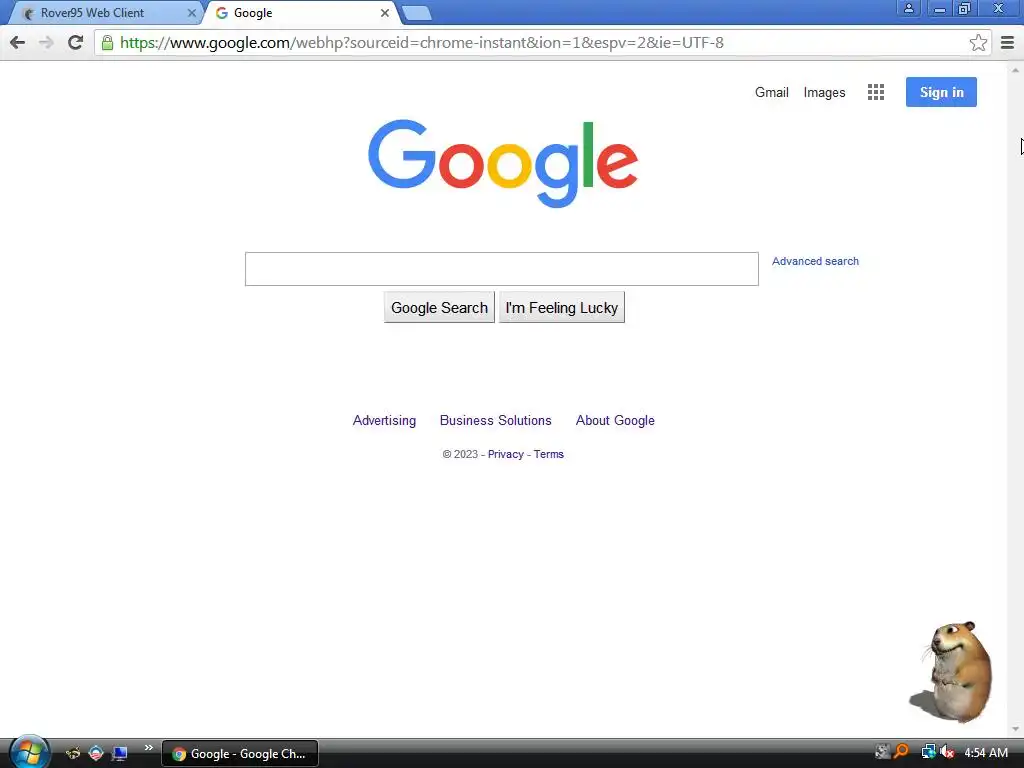Open Advanced search link
Screen dimensions: 1024x768
tap(815, 261)
